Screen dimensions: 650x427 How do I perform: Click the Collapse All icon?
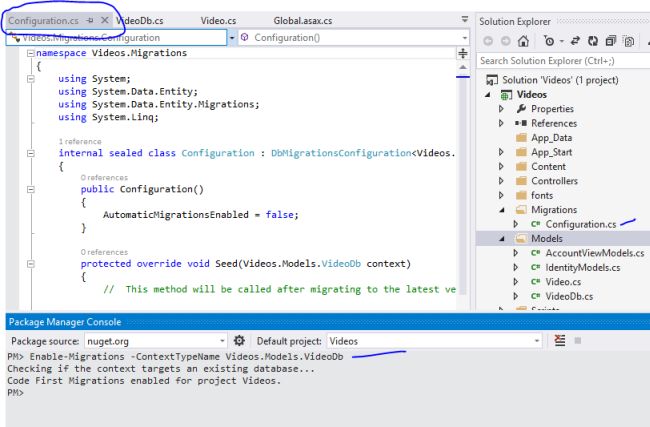pos(611,41)
